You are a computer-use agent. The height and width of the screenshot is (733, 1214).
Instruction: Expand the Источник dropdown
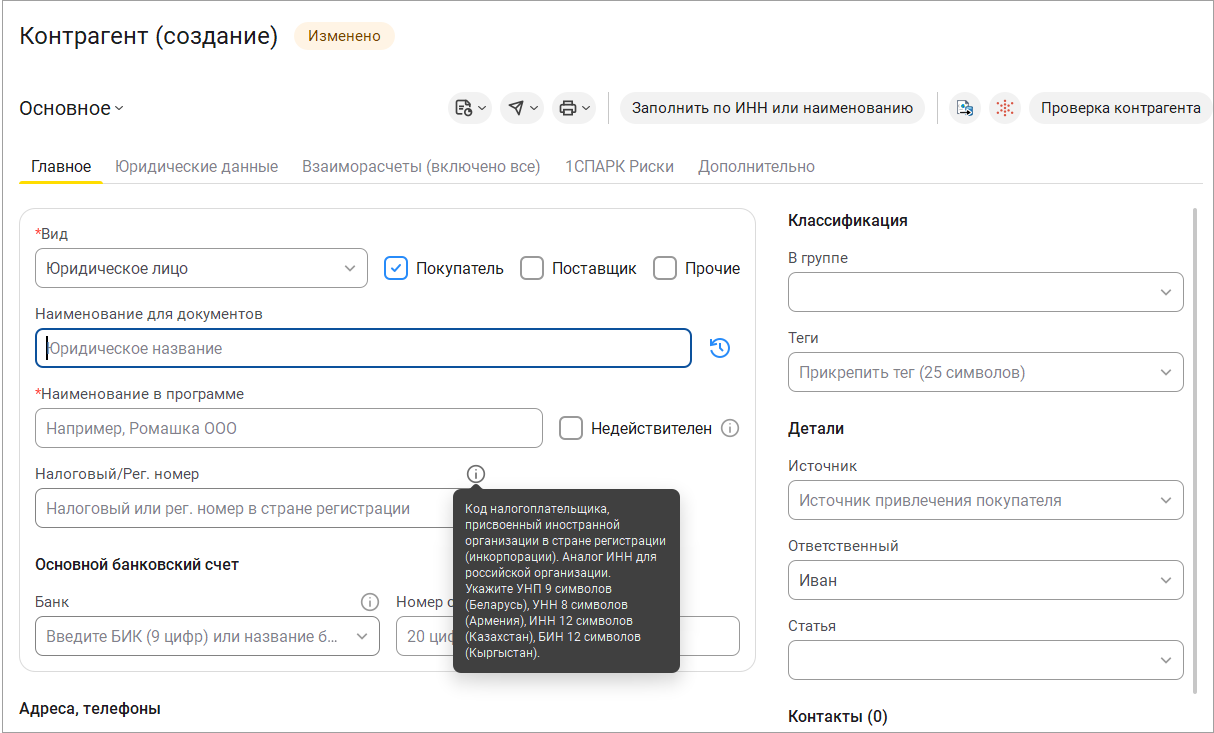[x=985, y=500]
